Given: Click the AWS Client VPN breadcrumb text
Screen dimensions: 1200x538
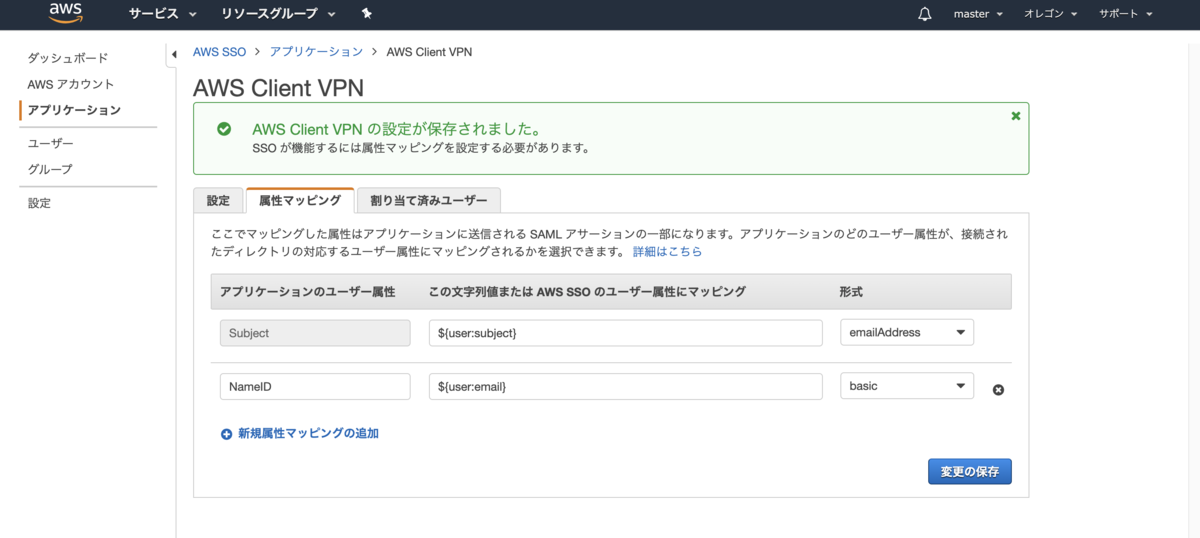Looking at the screenshot, I should pos(429,52).
